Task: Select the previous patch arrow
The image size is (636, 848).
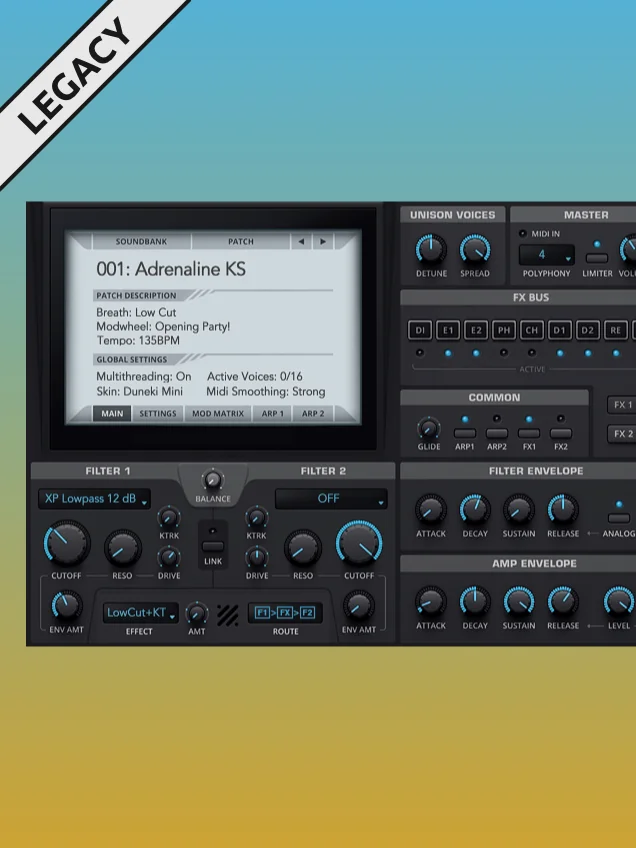Action: 301,241
